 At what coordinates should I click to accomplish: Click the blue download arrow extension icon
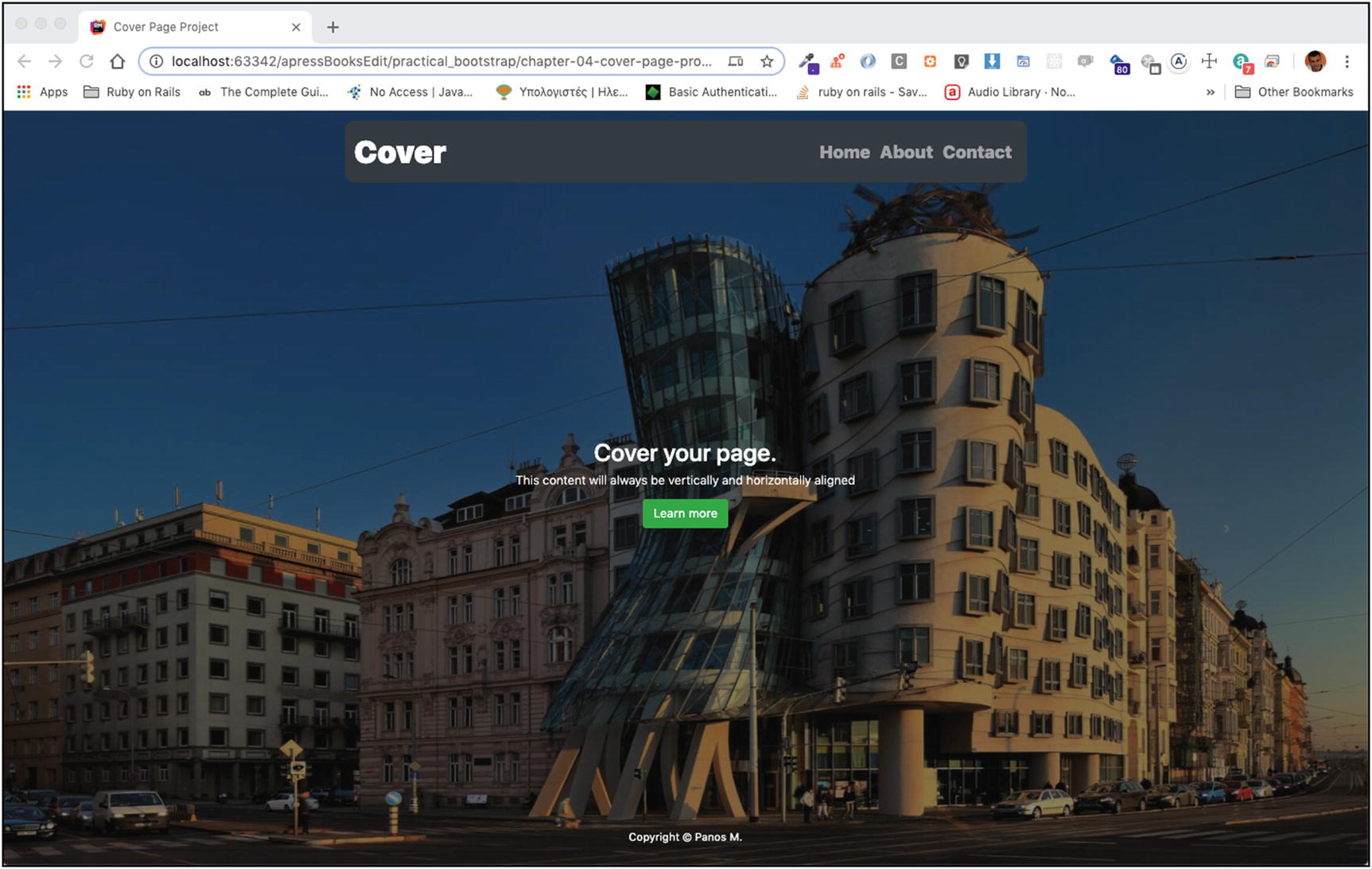(x=992, y=61)
